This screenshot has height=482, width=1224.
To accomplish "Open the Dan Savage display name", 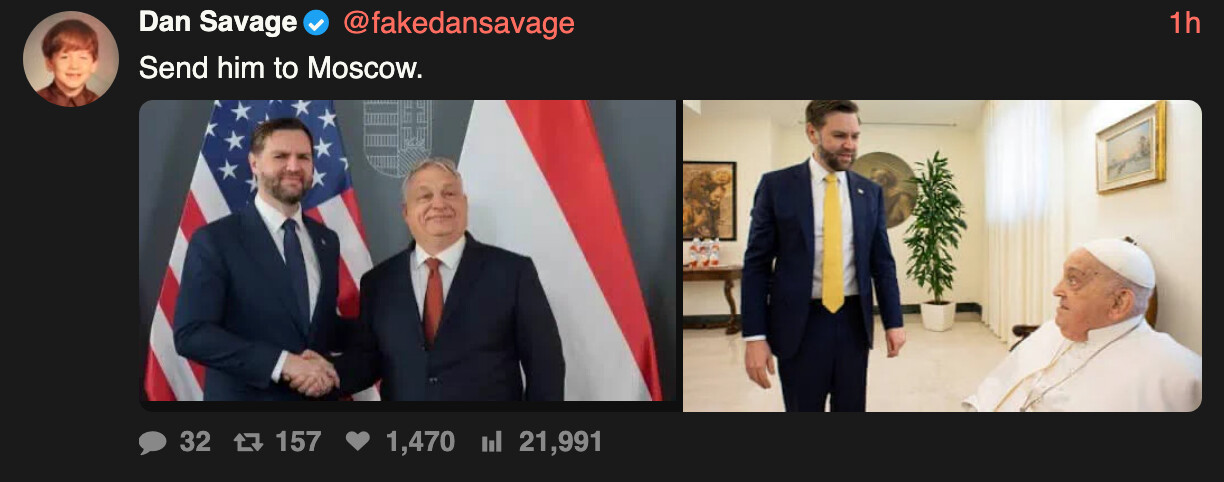I will 218,22.
